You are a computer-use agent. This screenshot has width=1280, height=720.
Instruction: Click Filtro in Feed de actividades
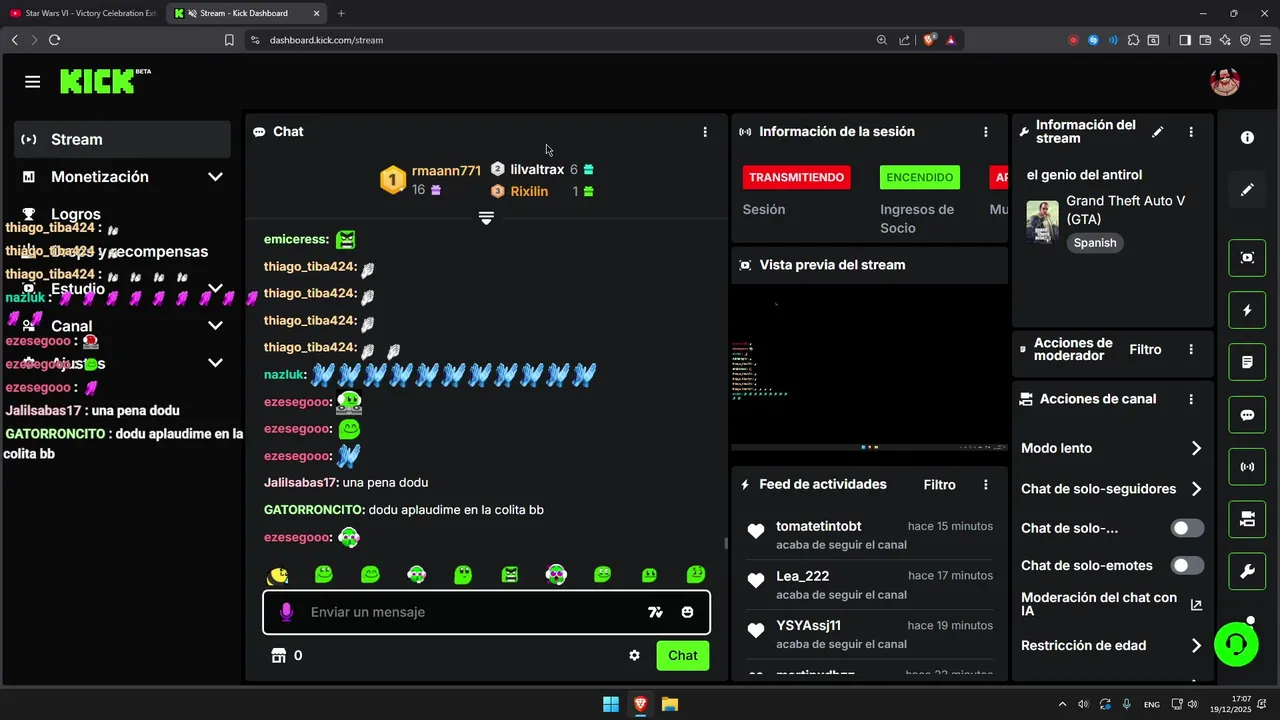click(939, 485)
